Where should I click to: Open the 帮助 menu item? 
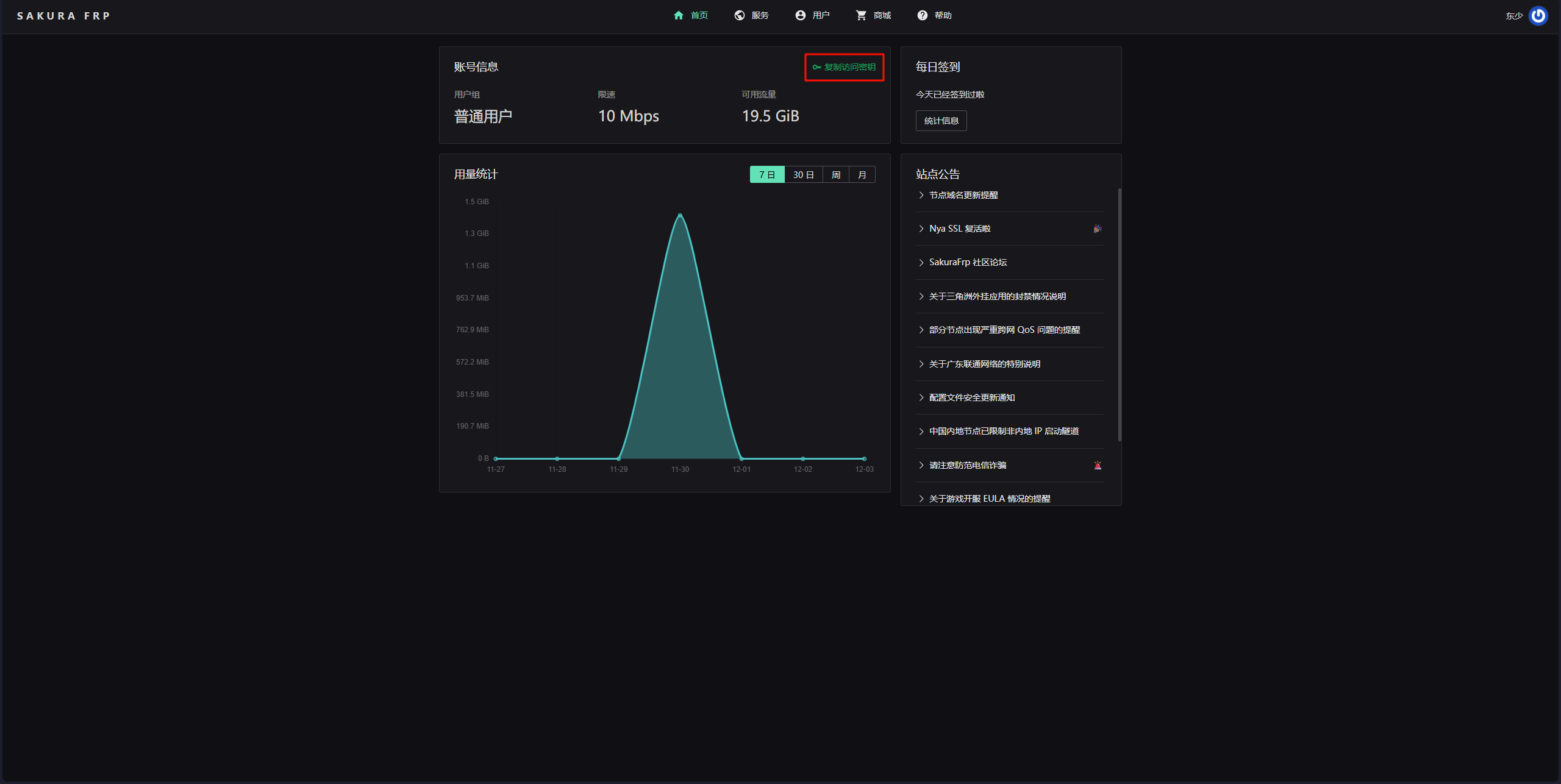pos(943,15)
